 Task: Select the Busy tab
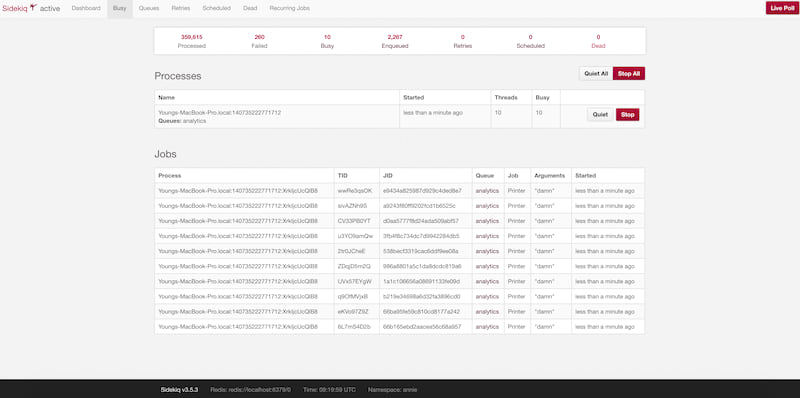[119, 8]
